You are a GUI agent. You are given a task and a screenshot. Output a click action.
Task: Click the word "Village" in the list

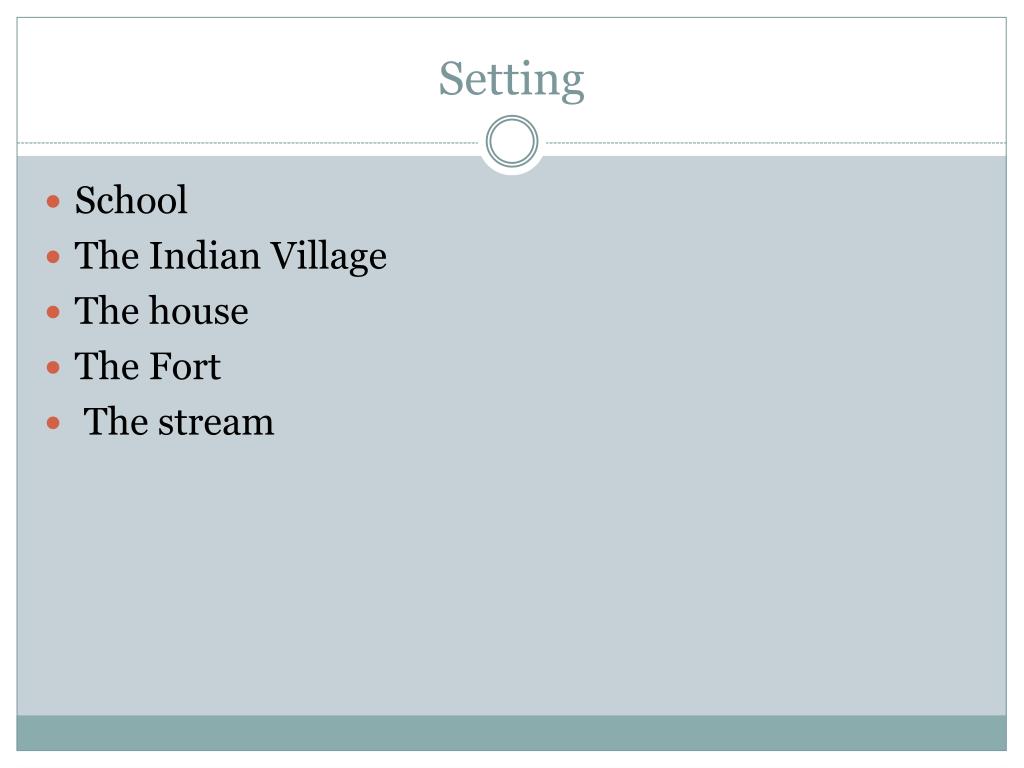click(328, 257)
